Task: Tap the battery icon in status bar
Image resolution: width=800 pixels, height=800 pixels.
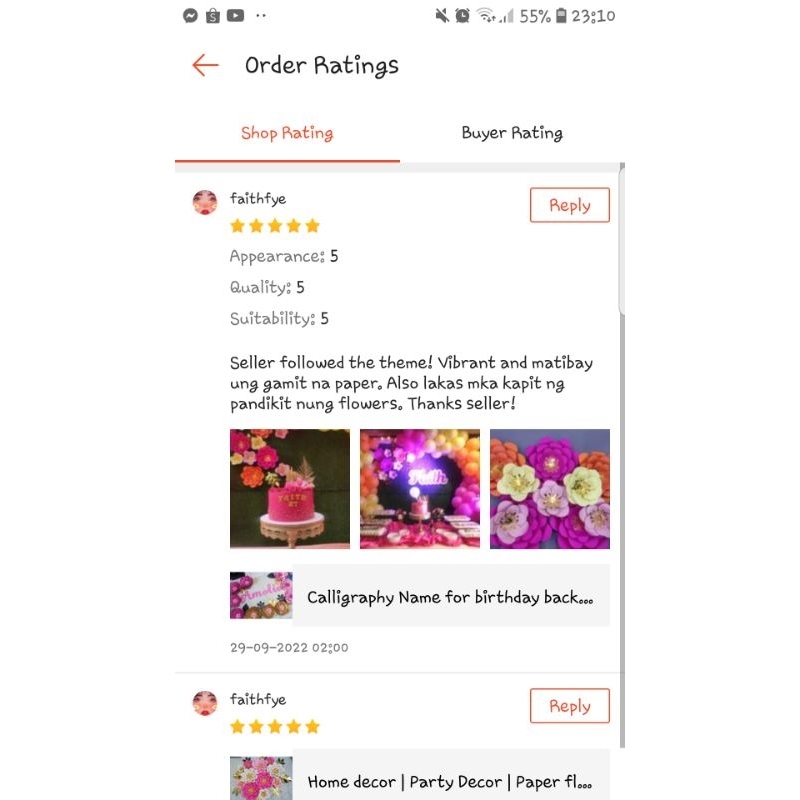Action: pyautogui.click(x=561, y=16)
